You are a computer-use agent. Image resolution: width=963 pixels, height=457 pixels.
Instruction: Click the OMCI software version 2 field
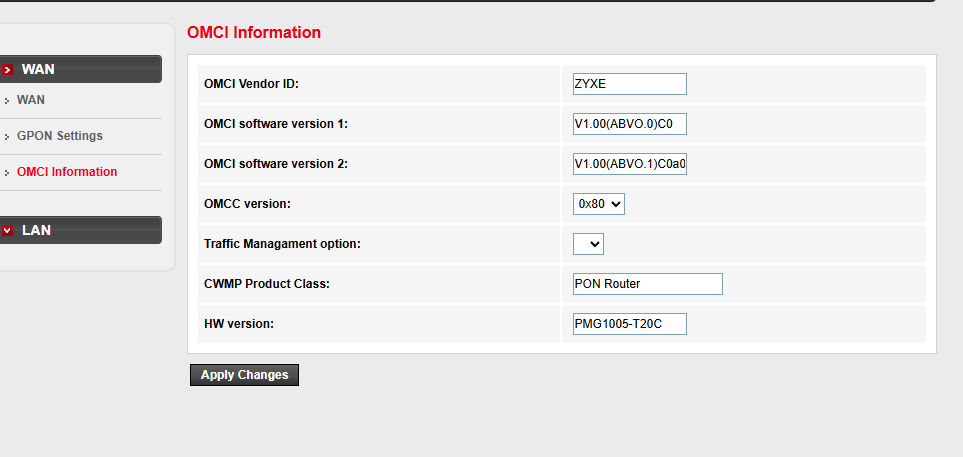630,164
